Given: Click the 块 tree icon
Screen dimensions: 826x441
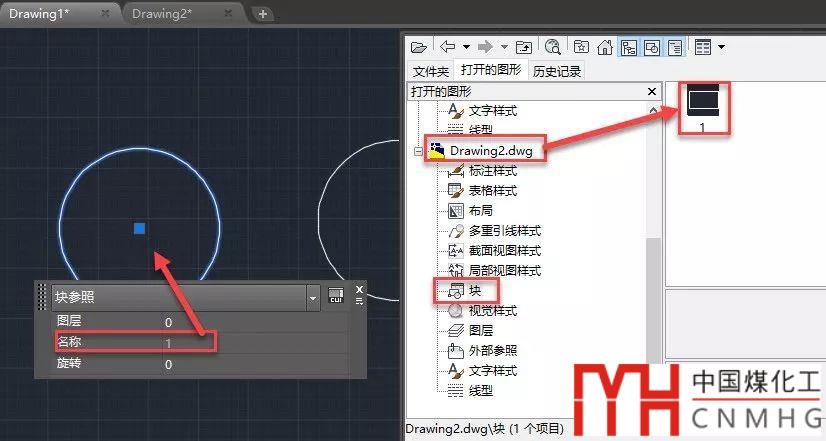Looking at the screenshot, I should click(x=456, y=291).
